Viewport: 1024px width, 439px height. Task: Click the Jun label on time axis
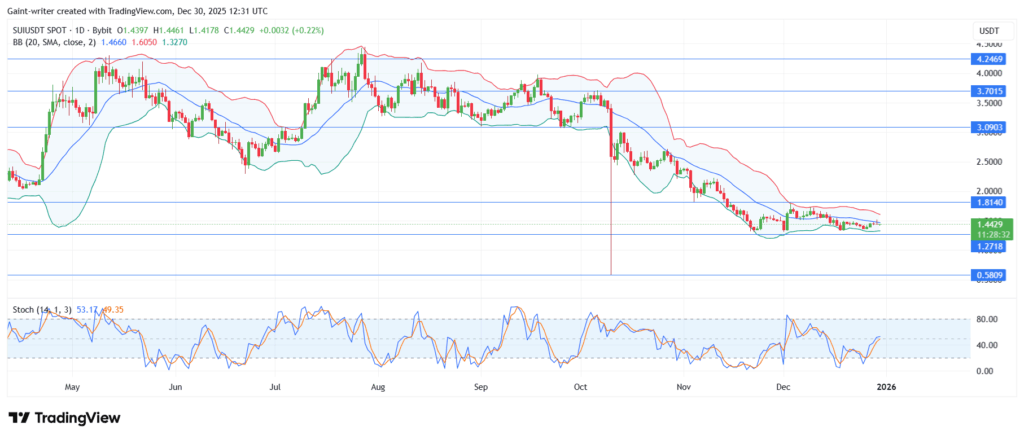coord(175,387)
